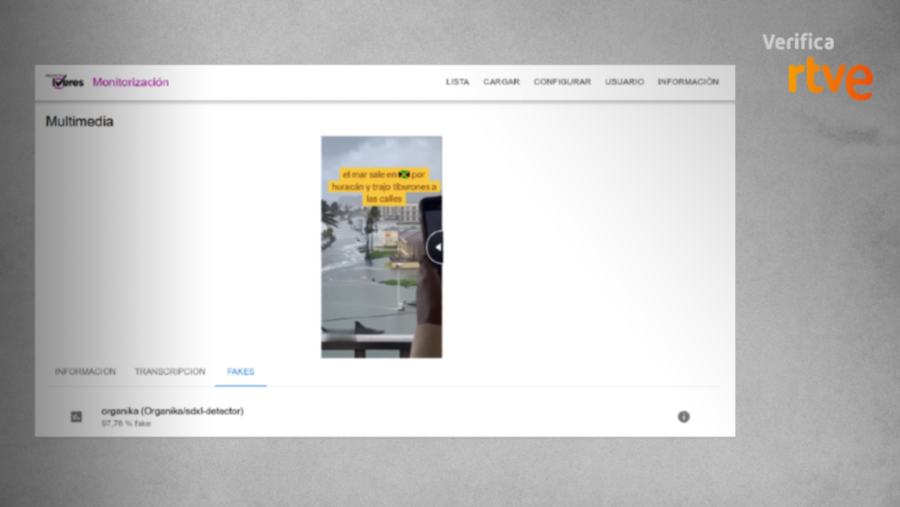Select USUARIO in the top navigation
Viewport: 900px width, 507px height.
[x=624, y=82]
